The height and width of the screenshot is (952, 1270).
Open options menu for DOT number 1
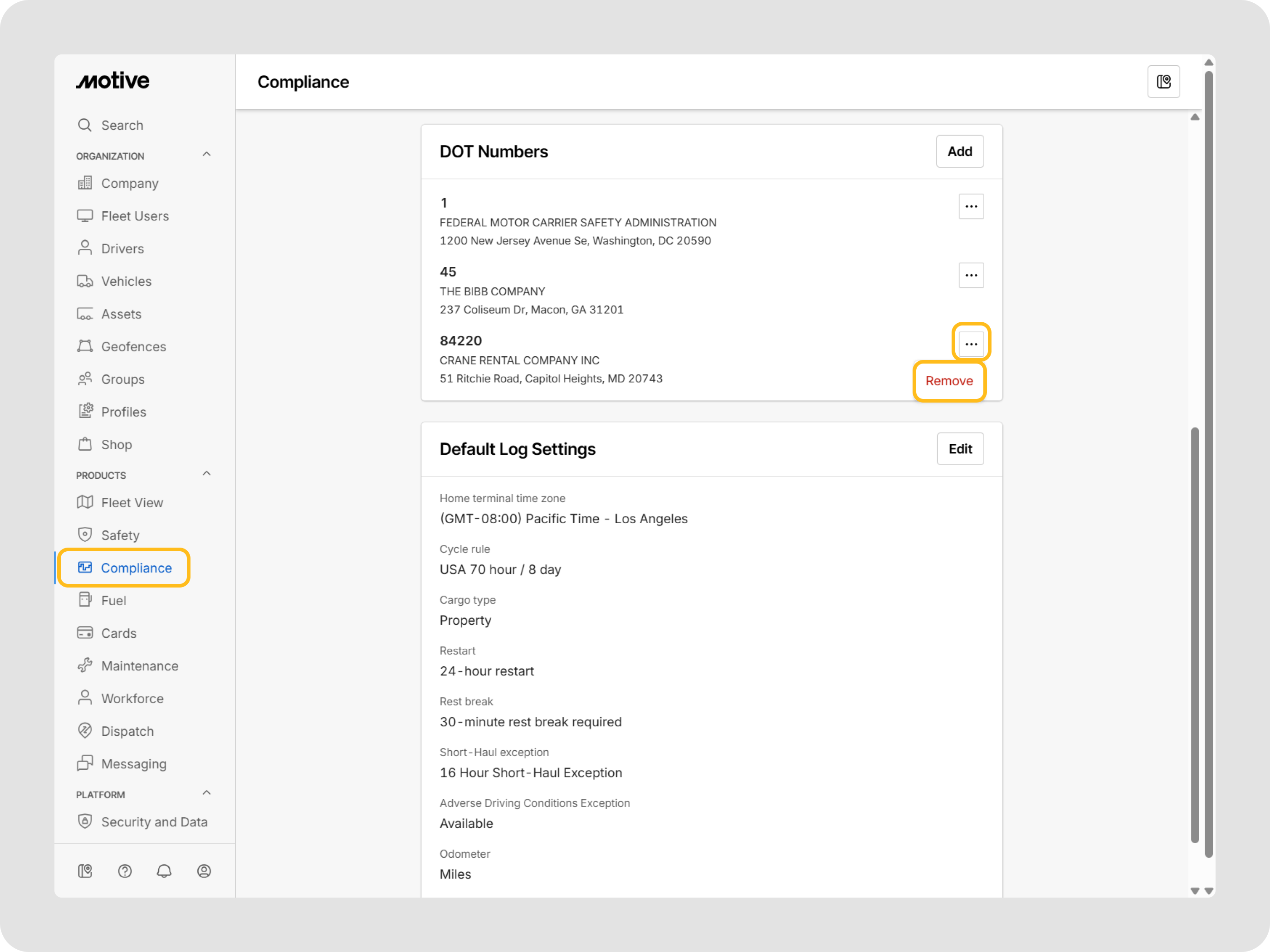pyautogui.click(x=971, y=207)
